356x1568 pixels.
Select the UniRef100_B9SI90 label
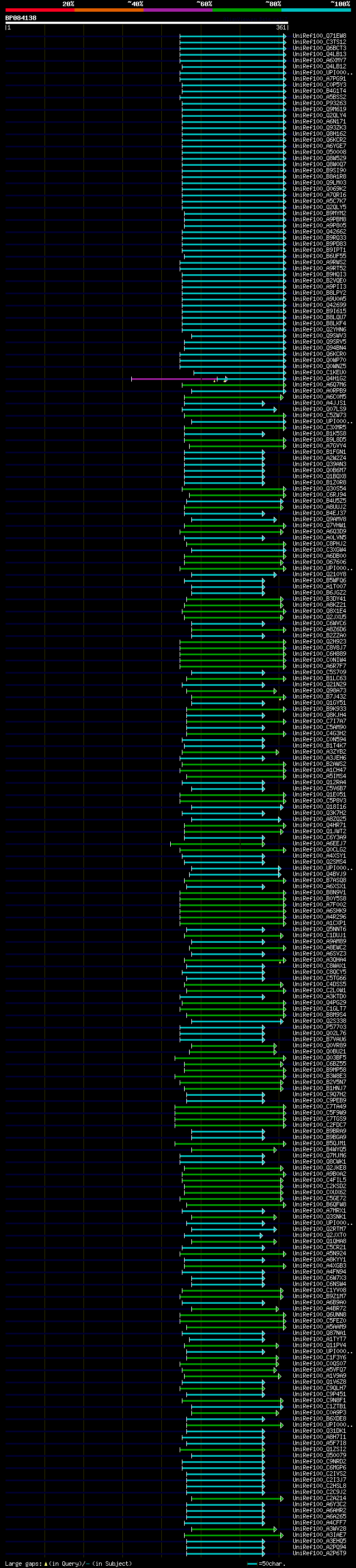click(x=319, y=170)
